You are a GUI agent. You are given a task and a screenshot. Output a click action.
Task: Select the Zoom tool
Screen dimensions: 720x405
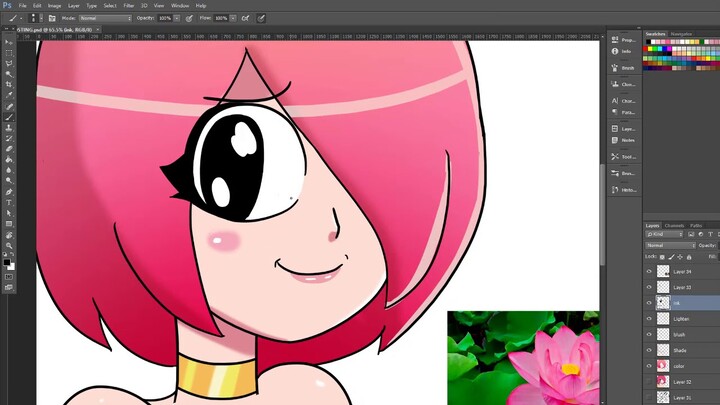point(9,245)
